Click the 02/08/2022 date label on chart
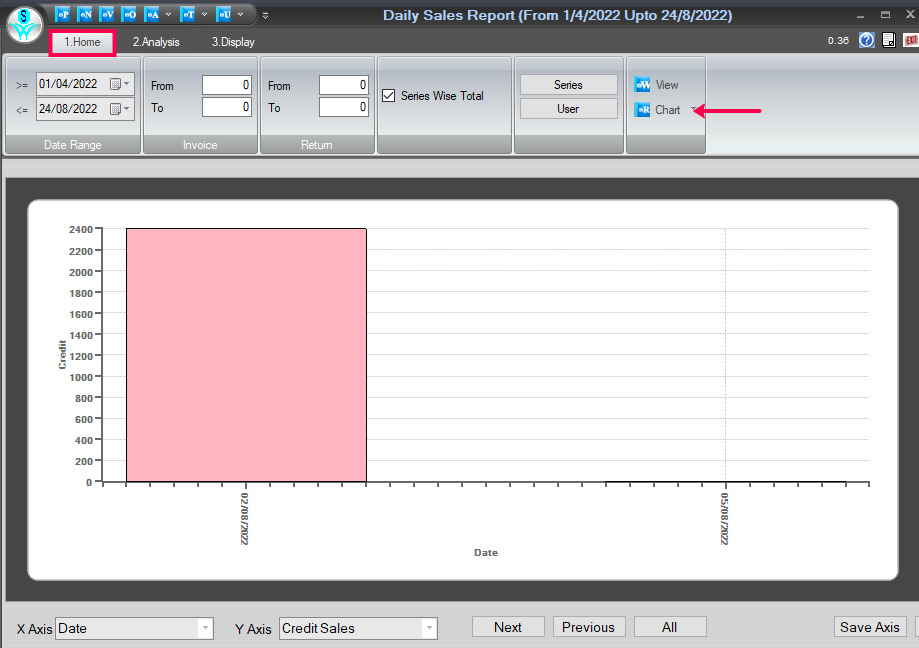This screenshot has width=919, height=648. (x=245, y=519)
